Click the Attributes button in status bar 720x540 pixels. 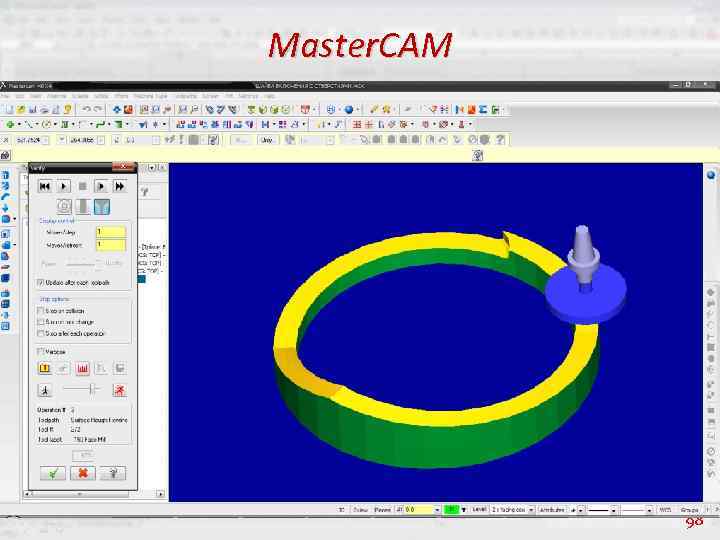coord(552,510)
